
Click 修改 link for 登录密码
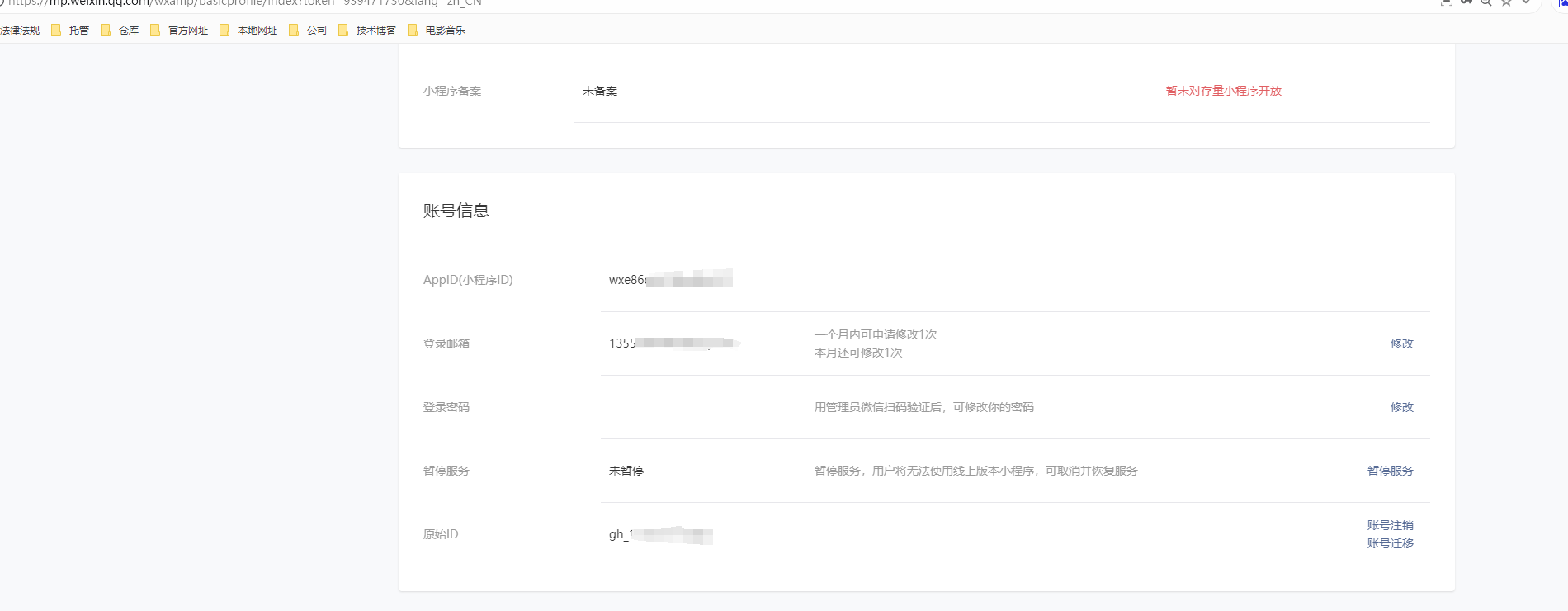pos(1401,407)
